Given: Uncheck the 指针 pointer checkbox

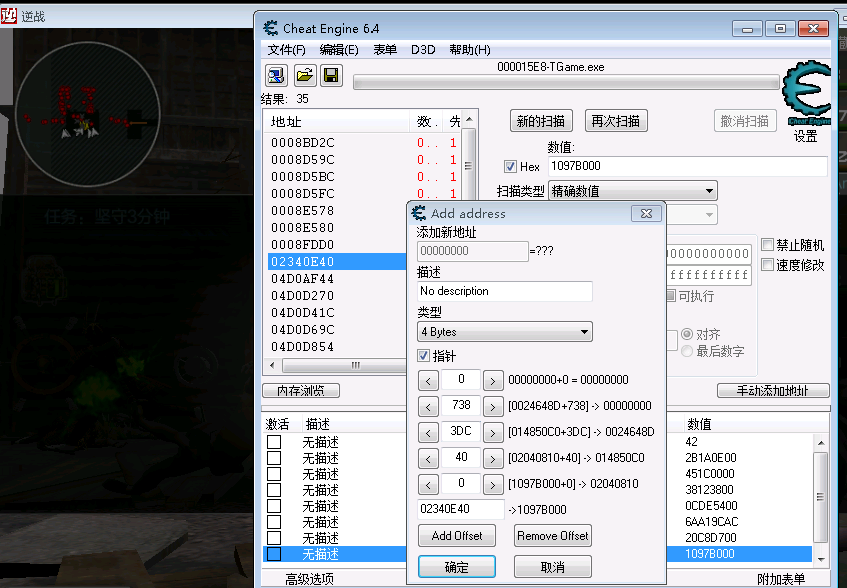Looking at the screenshot, I should (424, 356).
